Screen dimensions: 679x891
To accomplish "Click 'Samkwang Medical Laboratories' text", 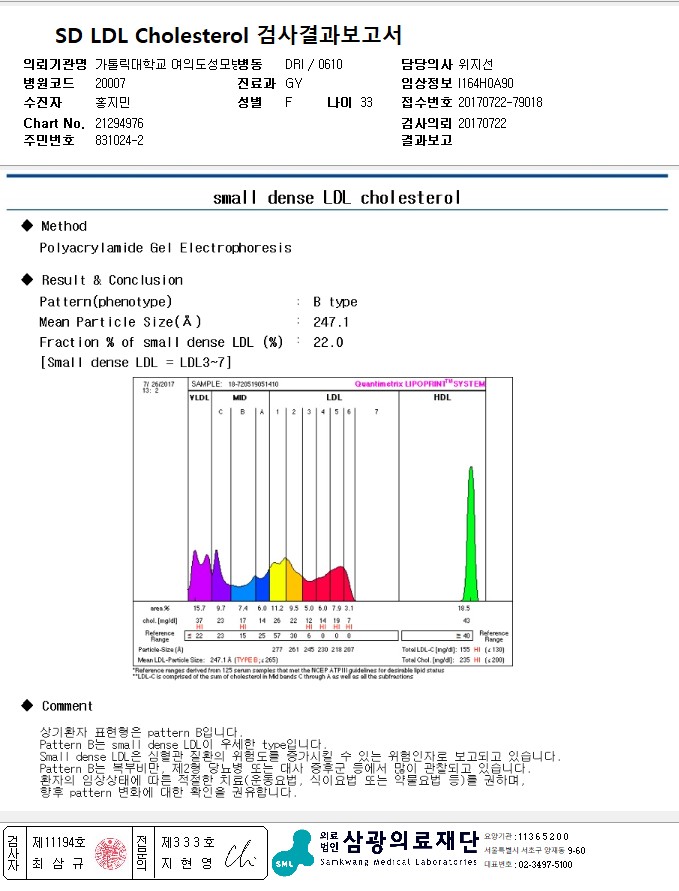I will (x=398, y=862).
